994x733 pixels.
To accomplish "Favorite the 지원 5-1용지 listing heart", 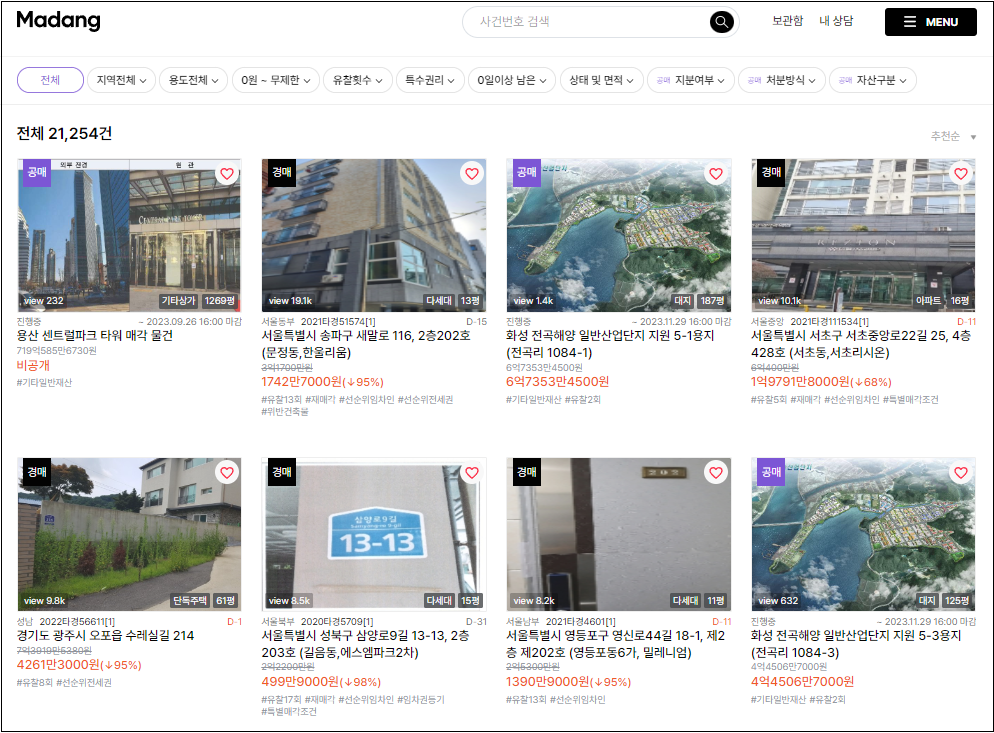I will pyautogui.click(x=716, y=174).
